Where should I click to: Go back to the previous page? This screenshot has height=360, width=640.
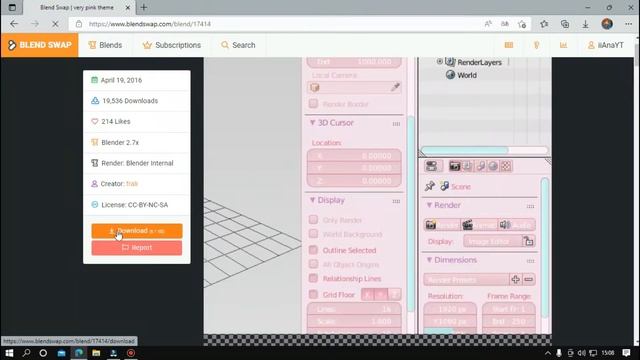[x=14, y=24]
